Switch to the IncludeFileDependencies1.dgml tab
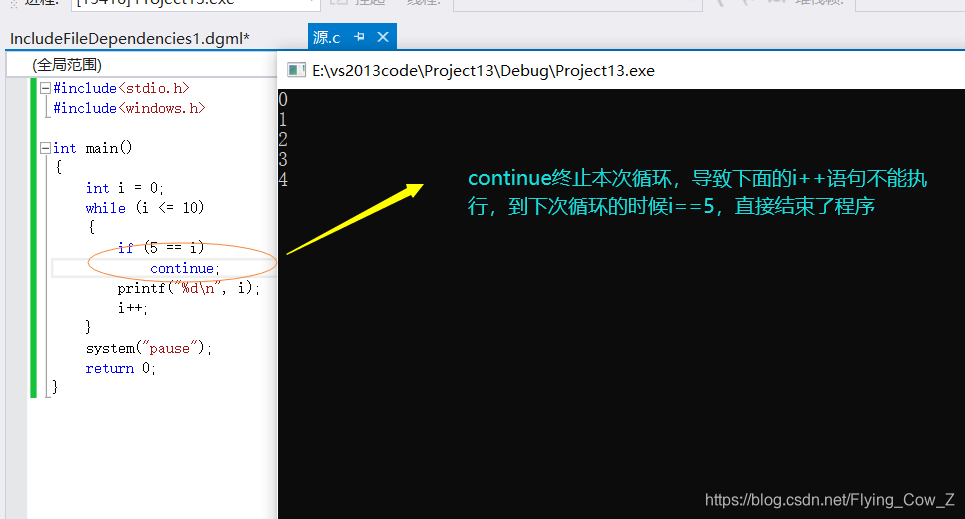Image resolution: width=965 pixels, height=519 pixels. 130,38
